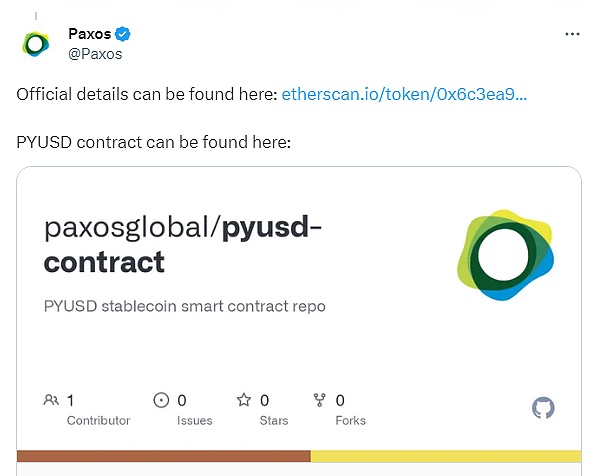
Task: Click the yellow language bar segment
Action: pos(446,456)
